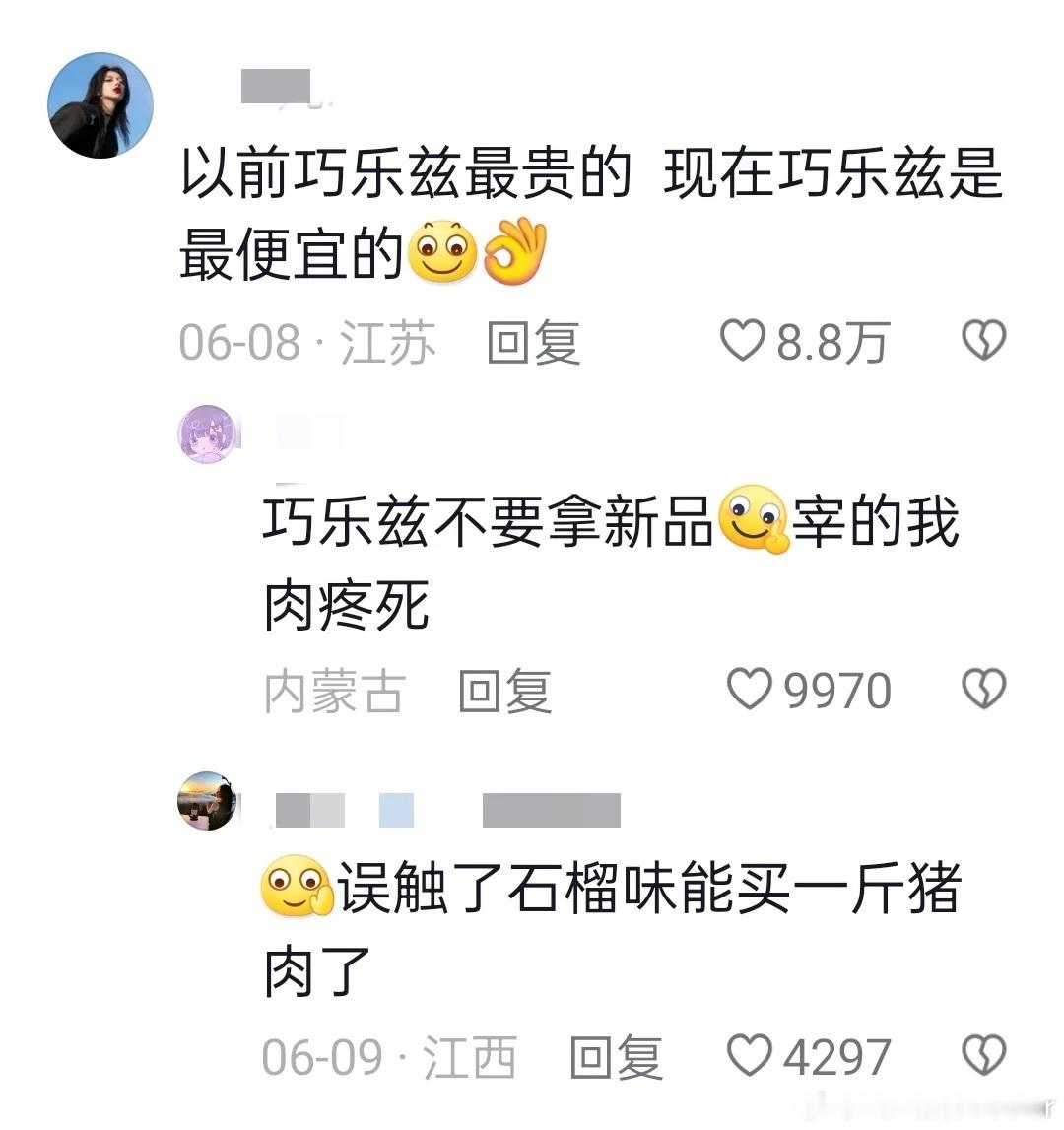Like the 8.8万 comment with heart icon
Image resolution: width=1064 pixels, height=1130 pixels.
tap(742, 340)
